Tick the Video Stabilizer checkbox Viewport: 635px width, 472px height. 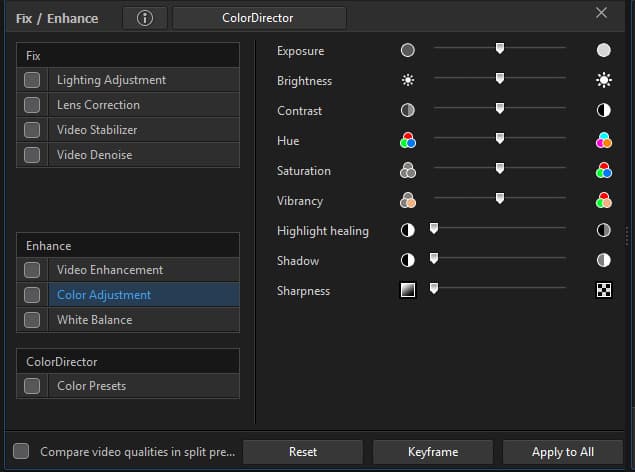pos(32,130)
